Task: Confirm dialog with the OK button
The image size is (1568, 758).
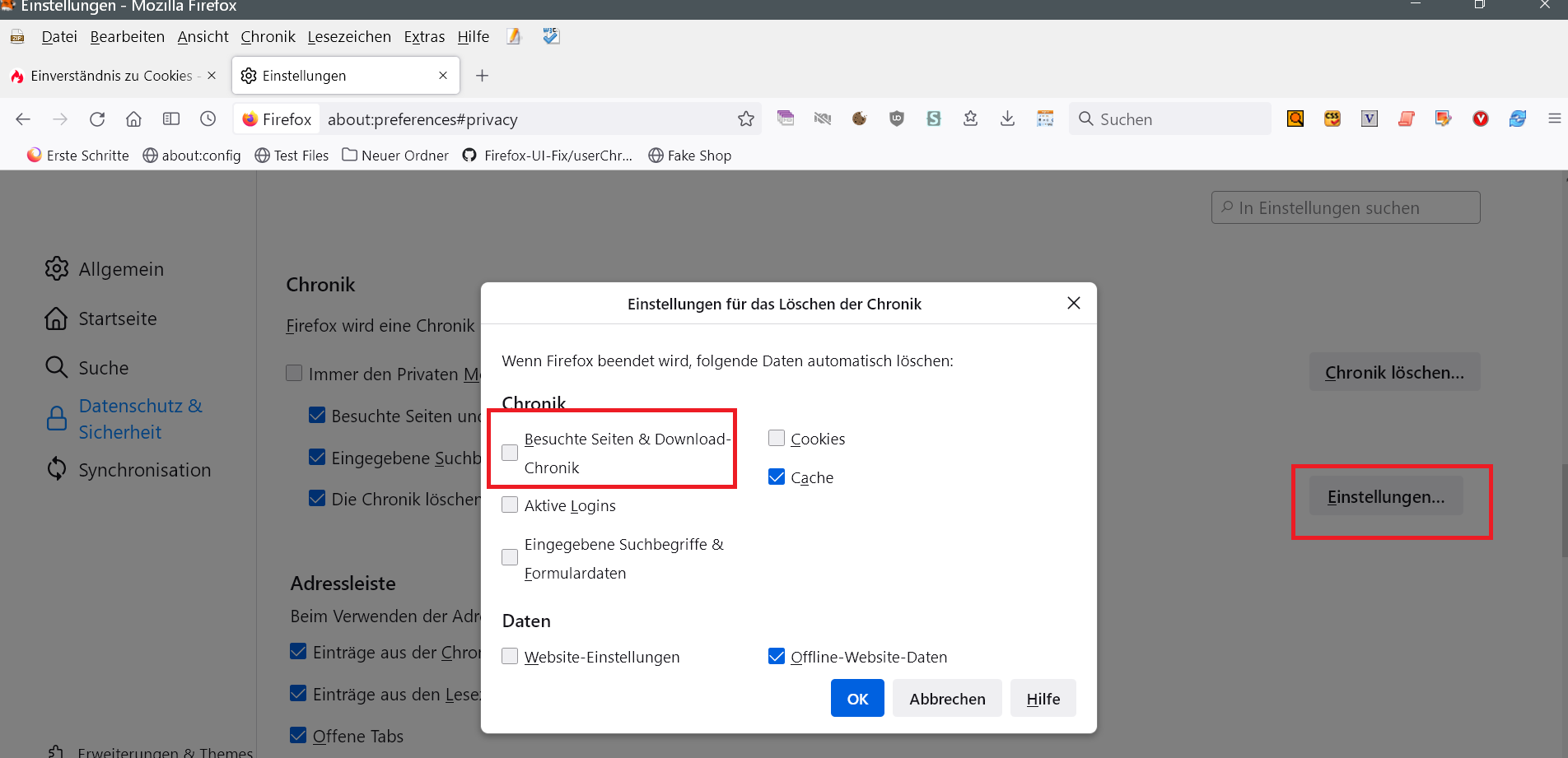Action: tap(857, 699)
